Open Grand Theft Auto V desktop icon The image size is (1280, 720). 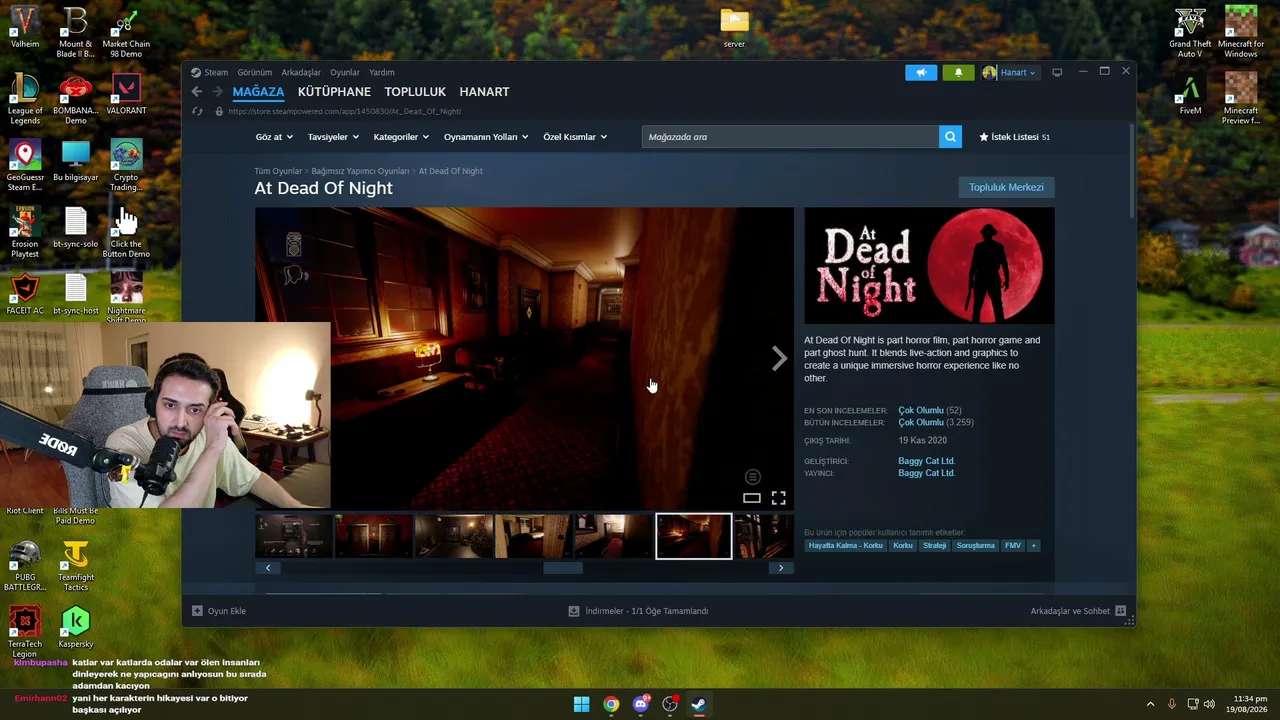click(x=1190, y=32)
